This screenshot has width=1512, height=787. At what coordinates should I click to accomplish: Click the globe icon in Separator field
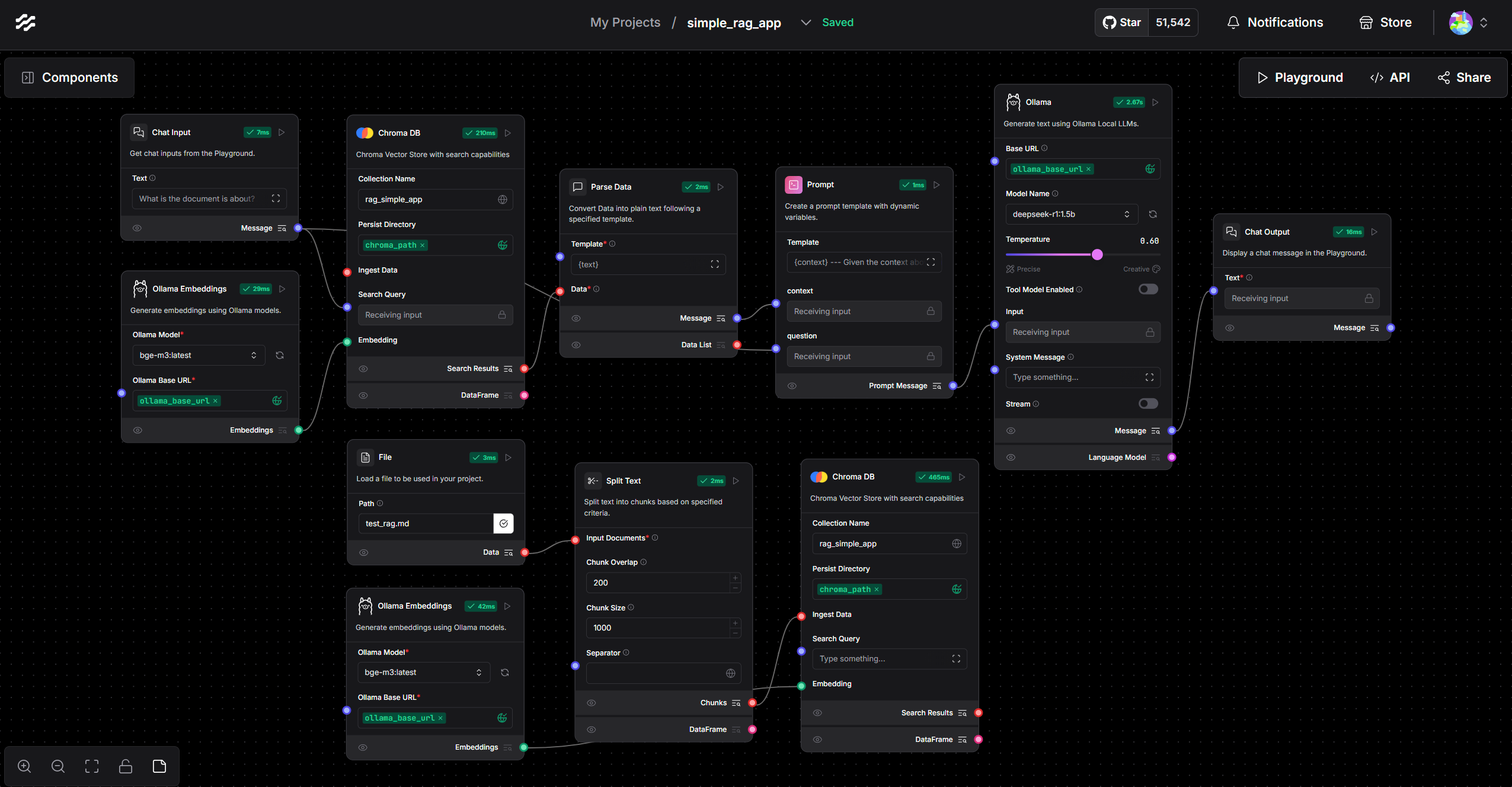730,673
